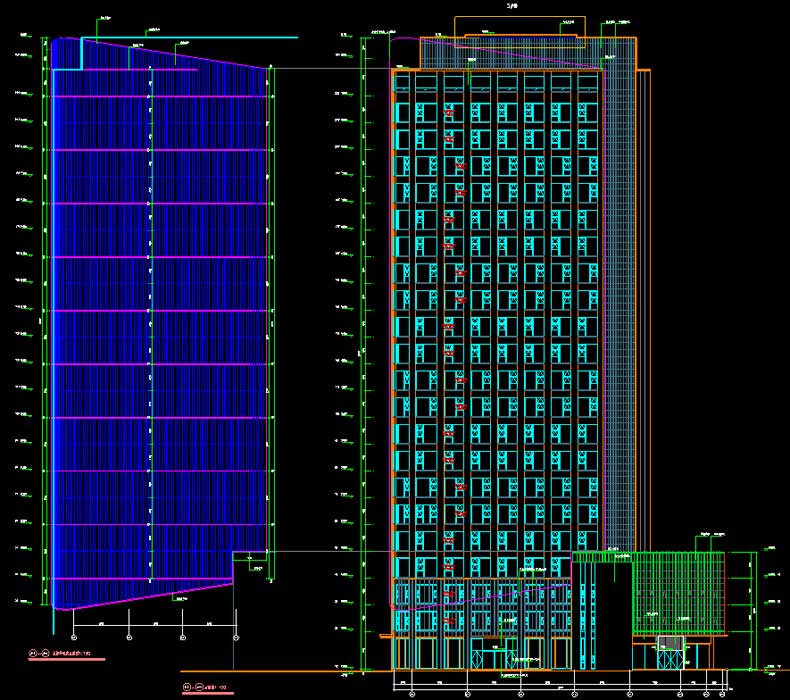Image resolution: width=790 pixels, height=700 pixels.
Task: Select the tall hatched vertical strip on tower right side
Action: coord(618,300)
